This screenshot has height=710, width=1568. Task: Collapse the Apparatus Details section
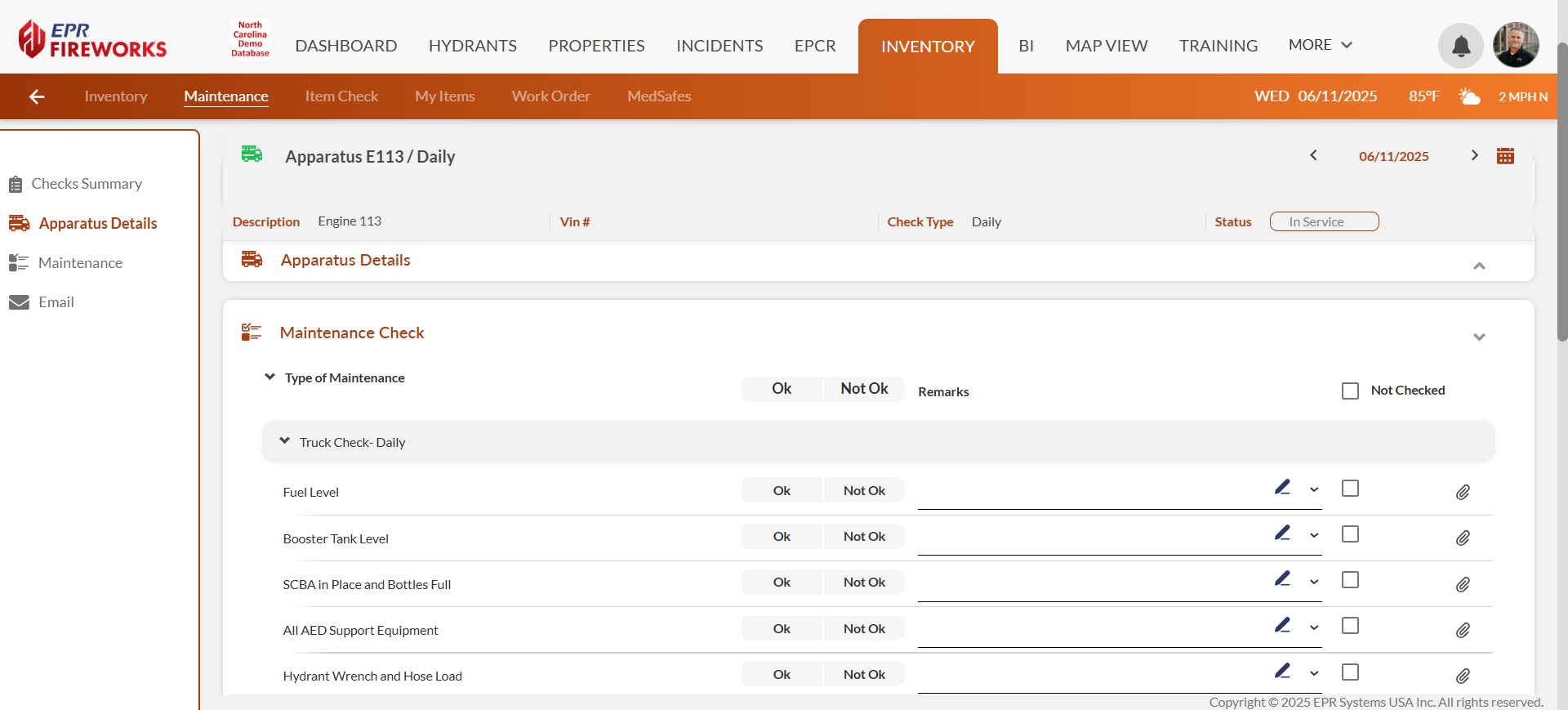pos(1479,266)
